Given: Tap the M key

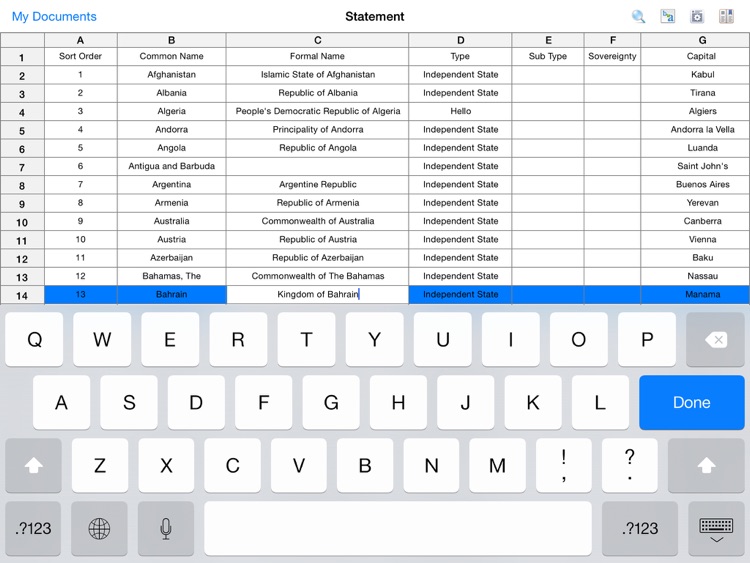Looking at the screenshot, I should pyautogui.click(x=497, y=465).
